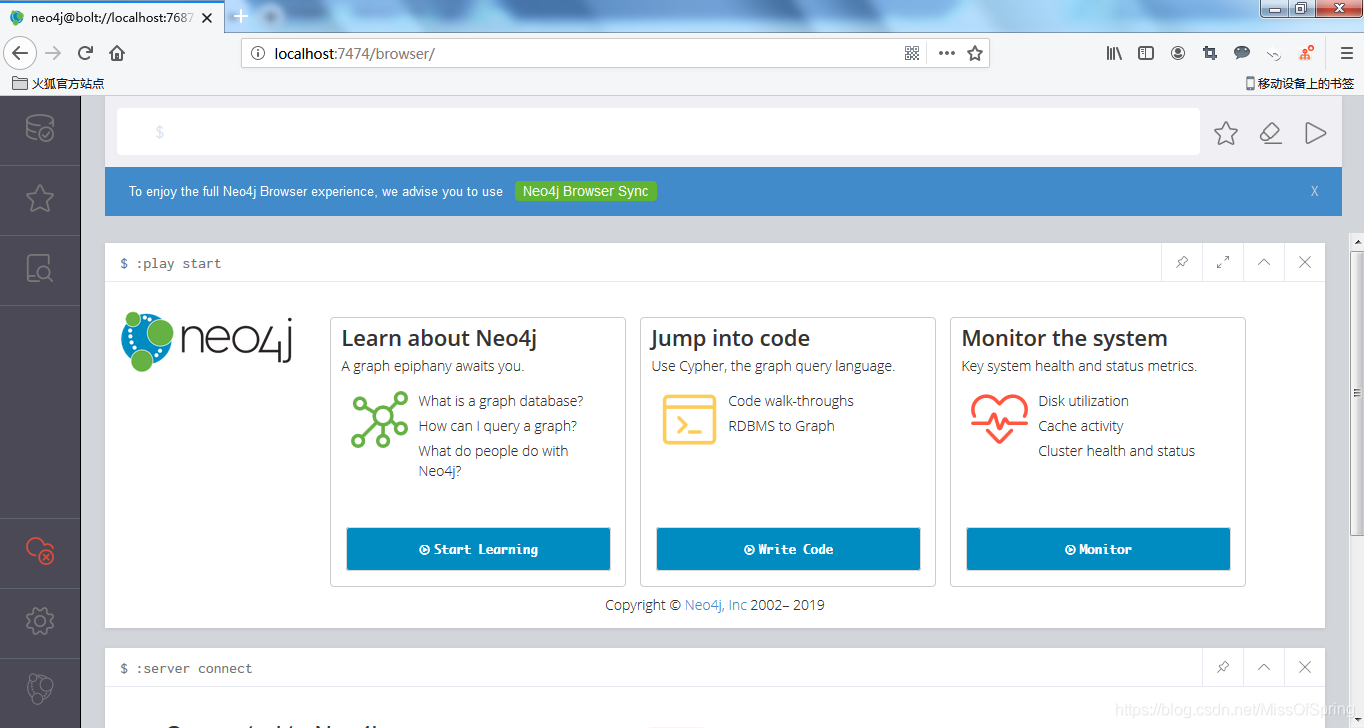Pin the :server connect frame

[x=1223, y=667]
